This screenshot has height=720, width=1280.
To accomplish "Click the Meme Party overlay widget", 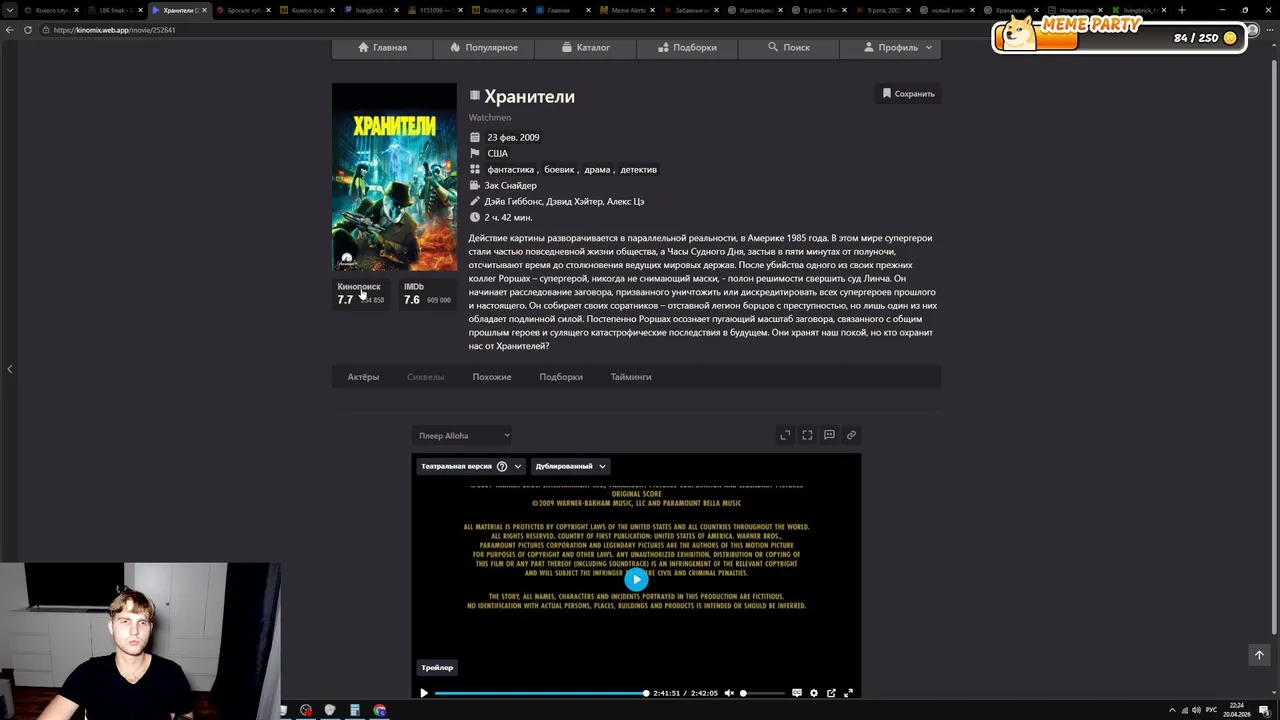I will tap(1120, 35).
